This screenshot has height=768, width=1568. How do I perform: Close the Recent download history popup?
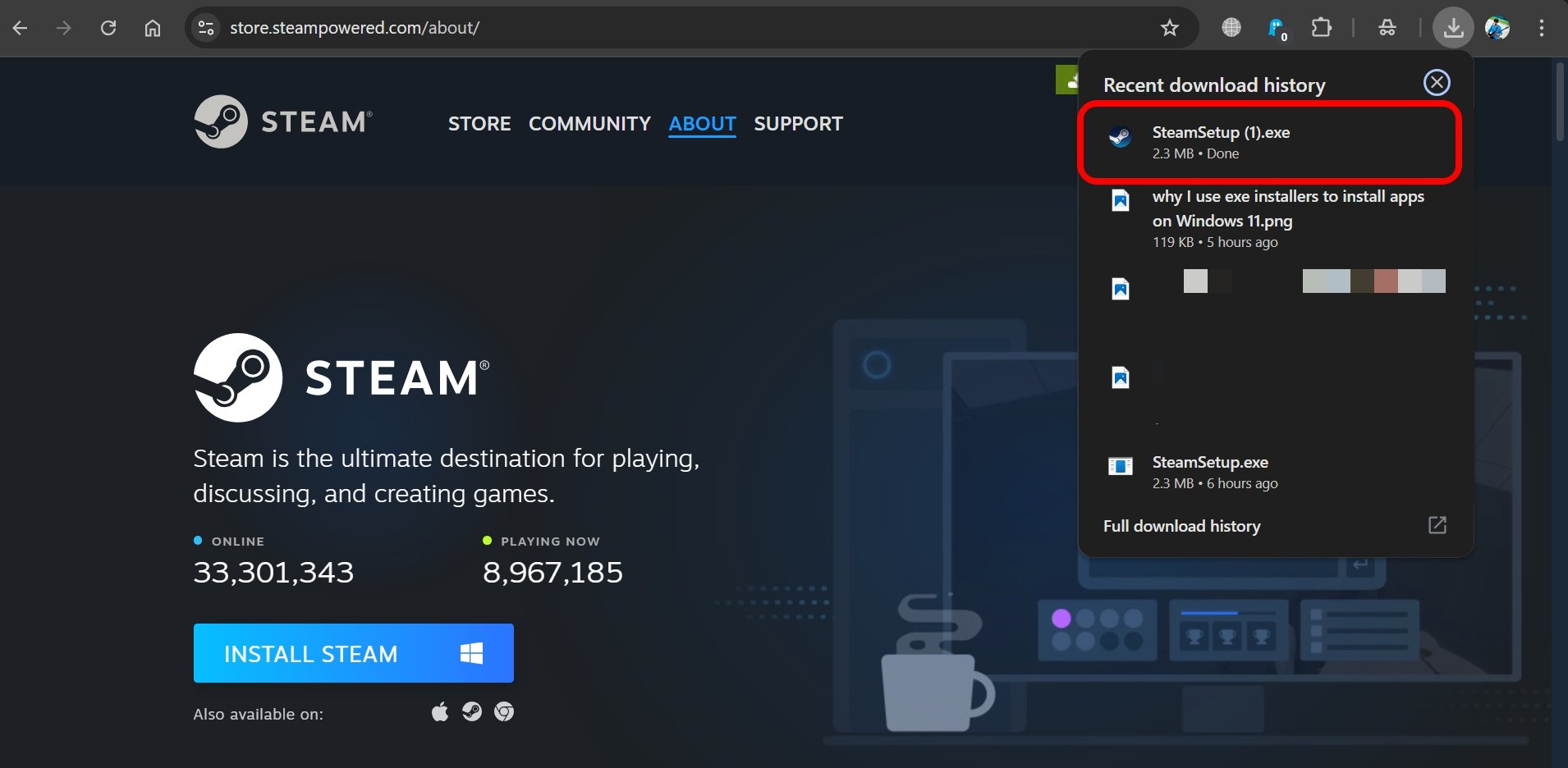(1436, 83)
